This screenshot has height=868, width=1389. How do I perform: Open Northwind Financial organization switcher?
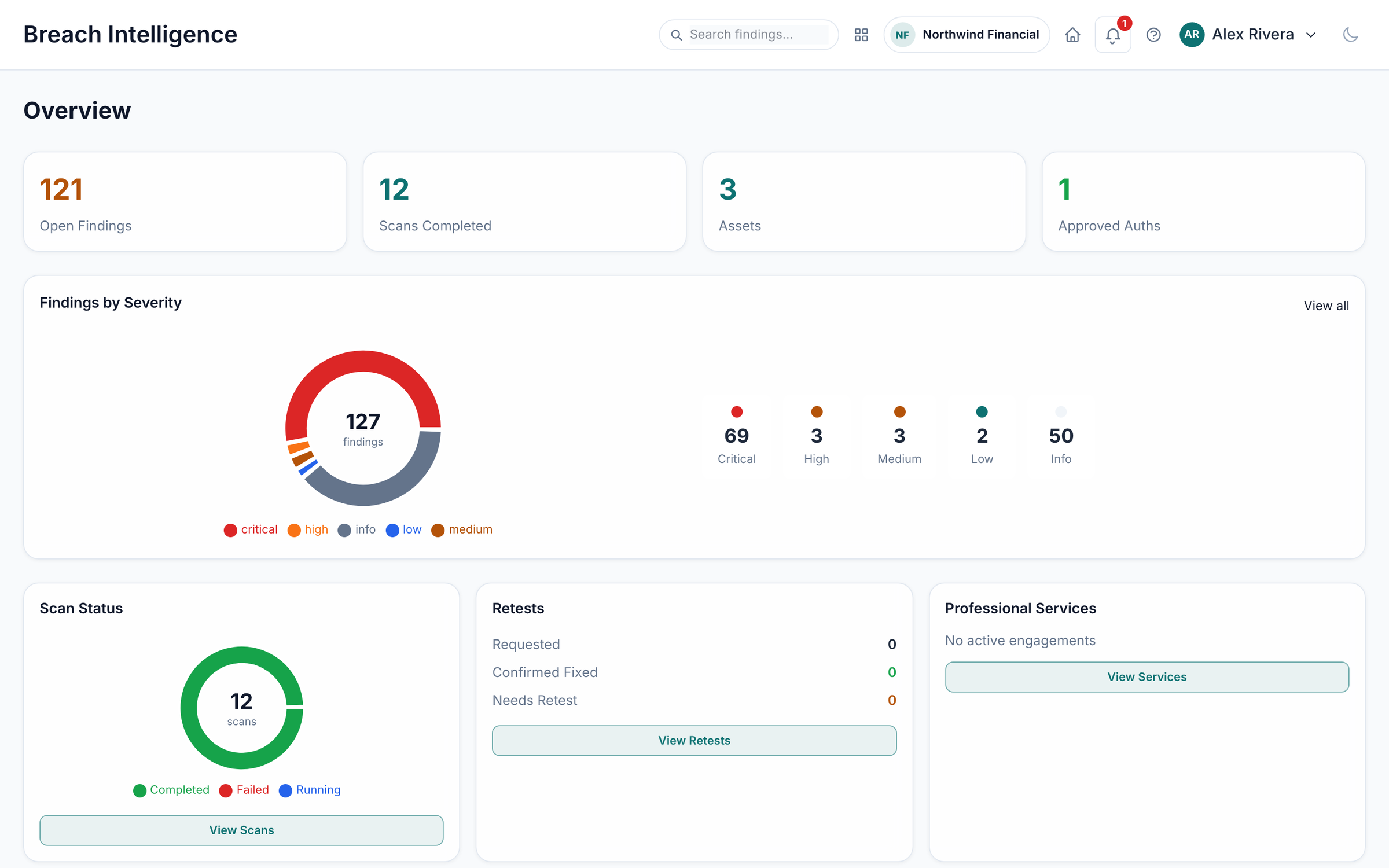click(967, 35)
